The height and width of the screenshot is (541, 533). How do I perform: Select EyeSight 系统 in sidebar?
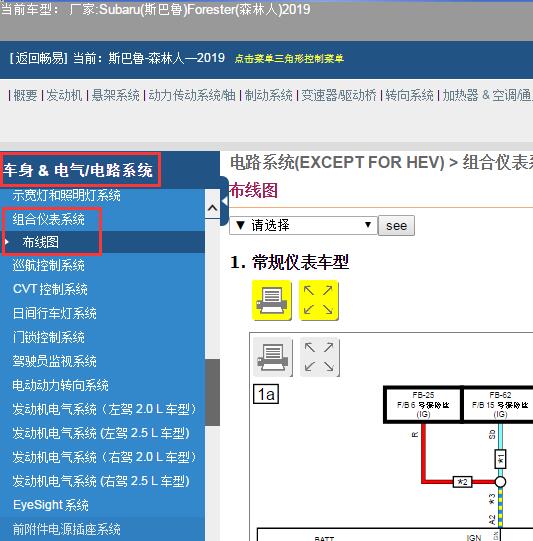click(51, 505)
